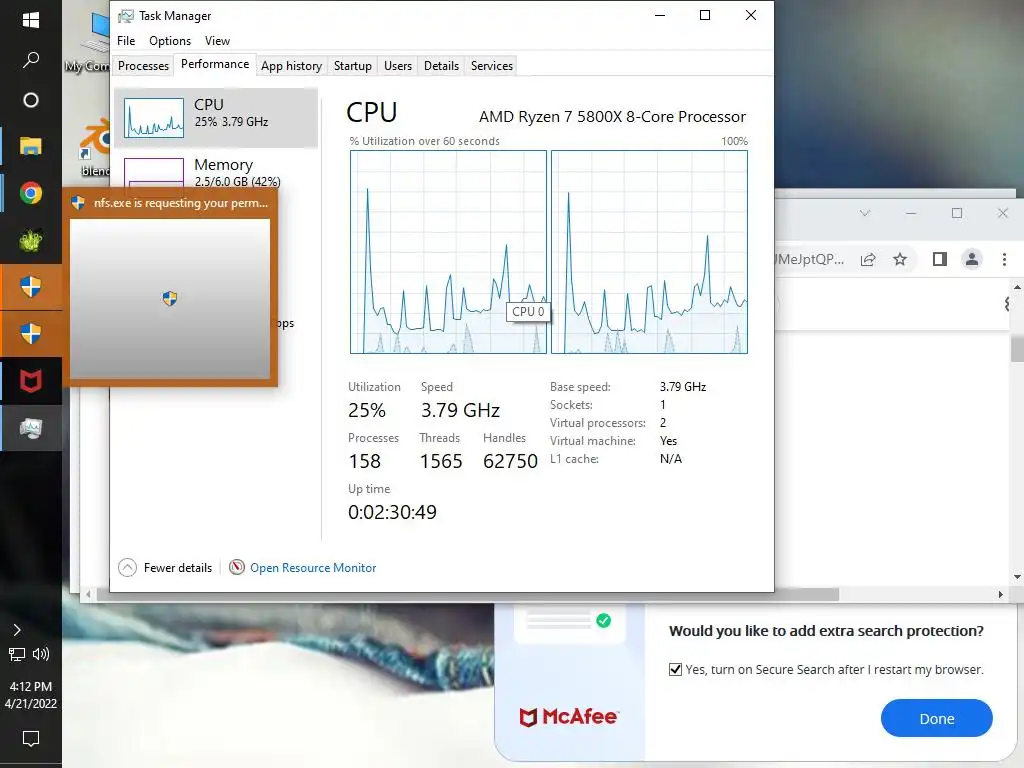This screenshot has height=768, width=1024.
Task: Select the second UAC shield taskbar icon
Action: click(x=31, y=334)
